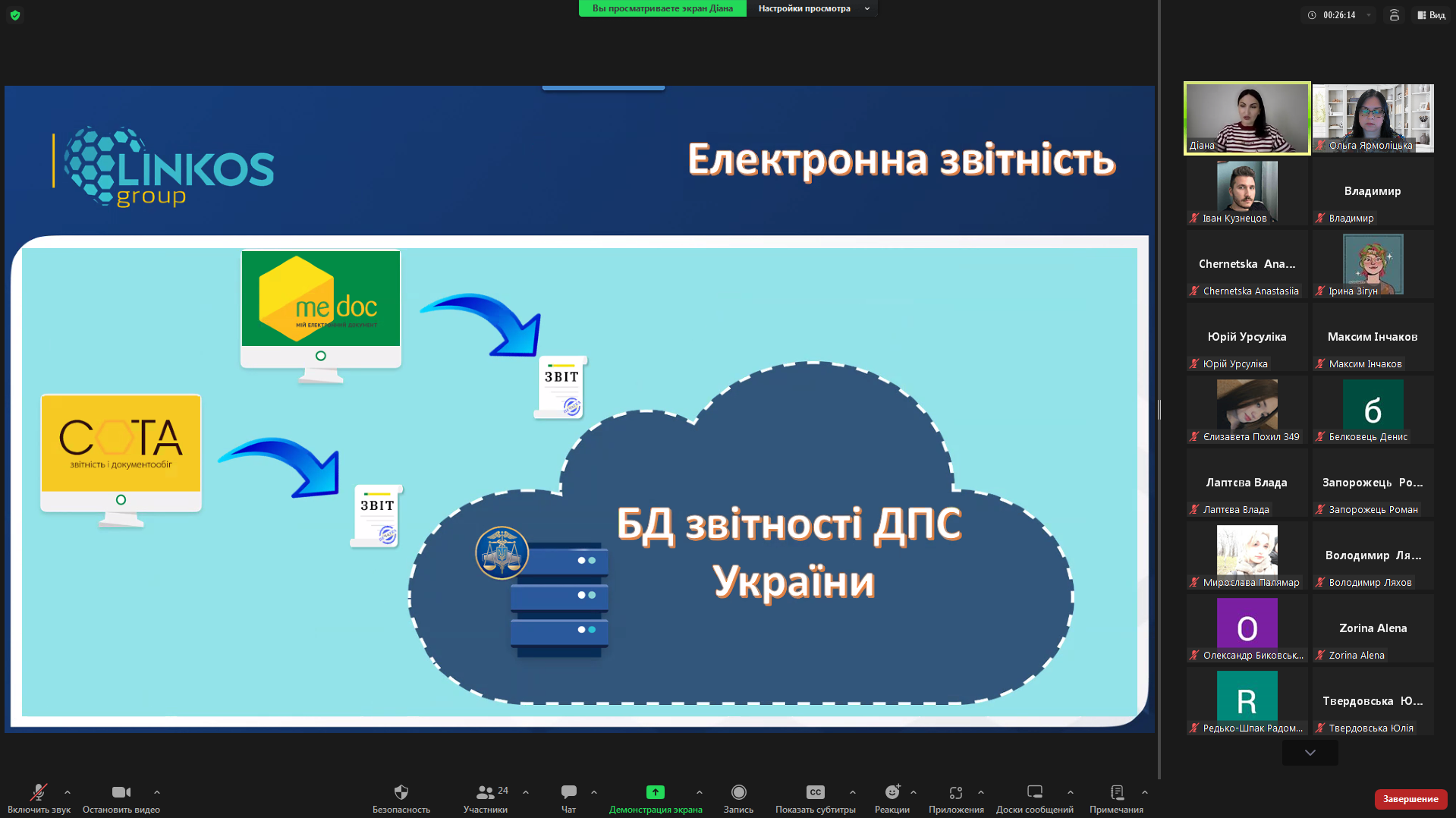Open the Chat panel
Screen dimensions: 1456x818
(x=568, y=792)
